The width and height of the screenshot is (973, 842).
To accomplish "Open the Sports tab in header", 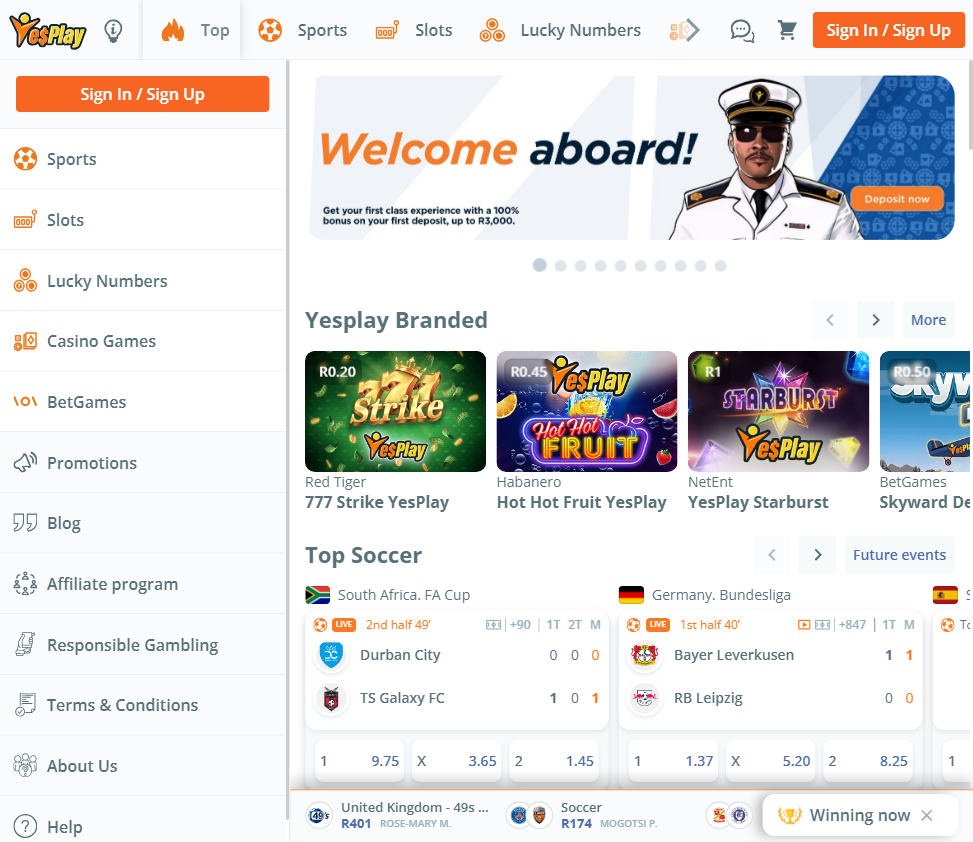I will [x=302, y=30].
